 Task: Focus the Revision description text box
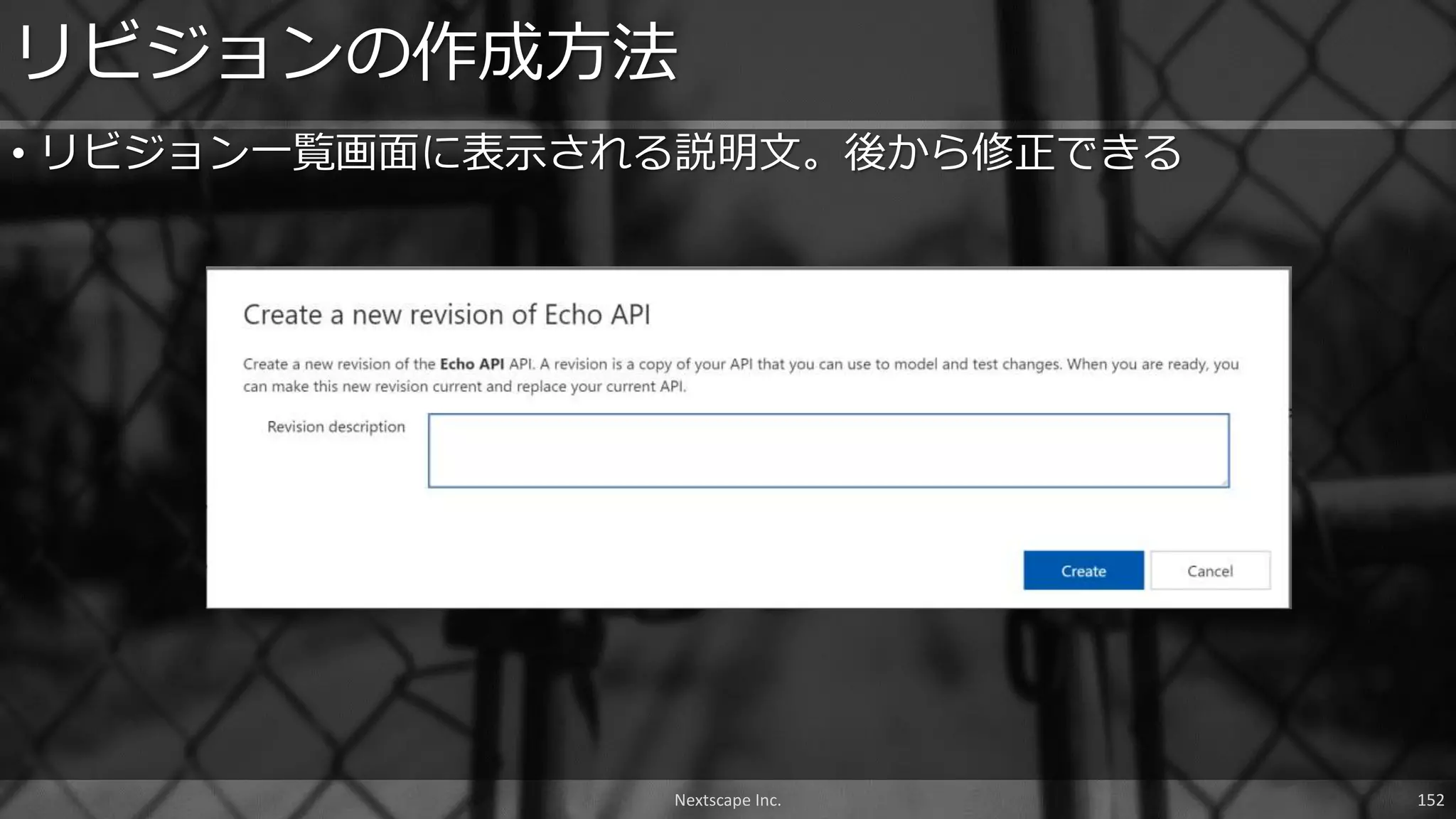(828, 451)
